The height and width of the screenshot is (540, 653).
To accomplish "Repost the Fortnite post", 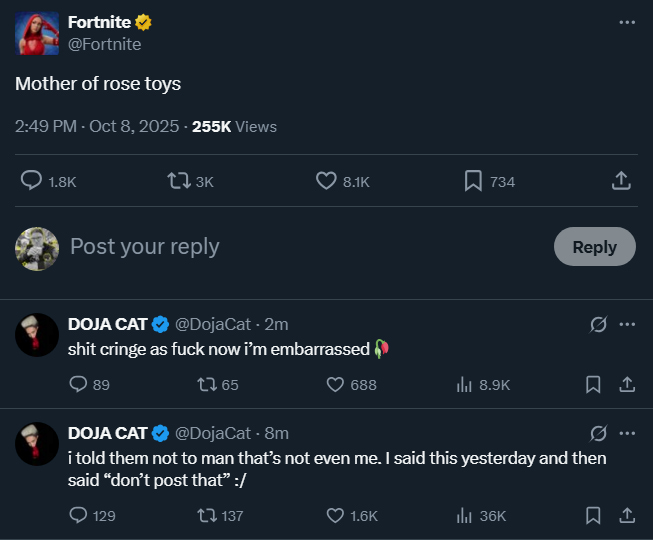I will (180, 181).
